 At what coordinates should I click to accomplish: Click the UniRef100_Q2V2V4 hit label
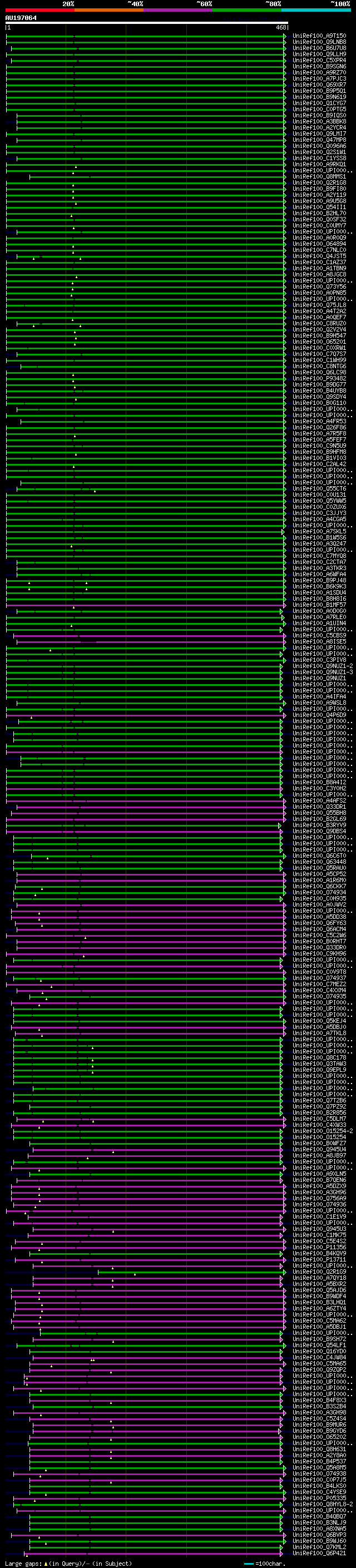click(x=319, y=329)
